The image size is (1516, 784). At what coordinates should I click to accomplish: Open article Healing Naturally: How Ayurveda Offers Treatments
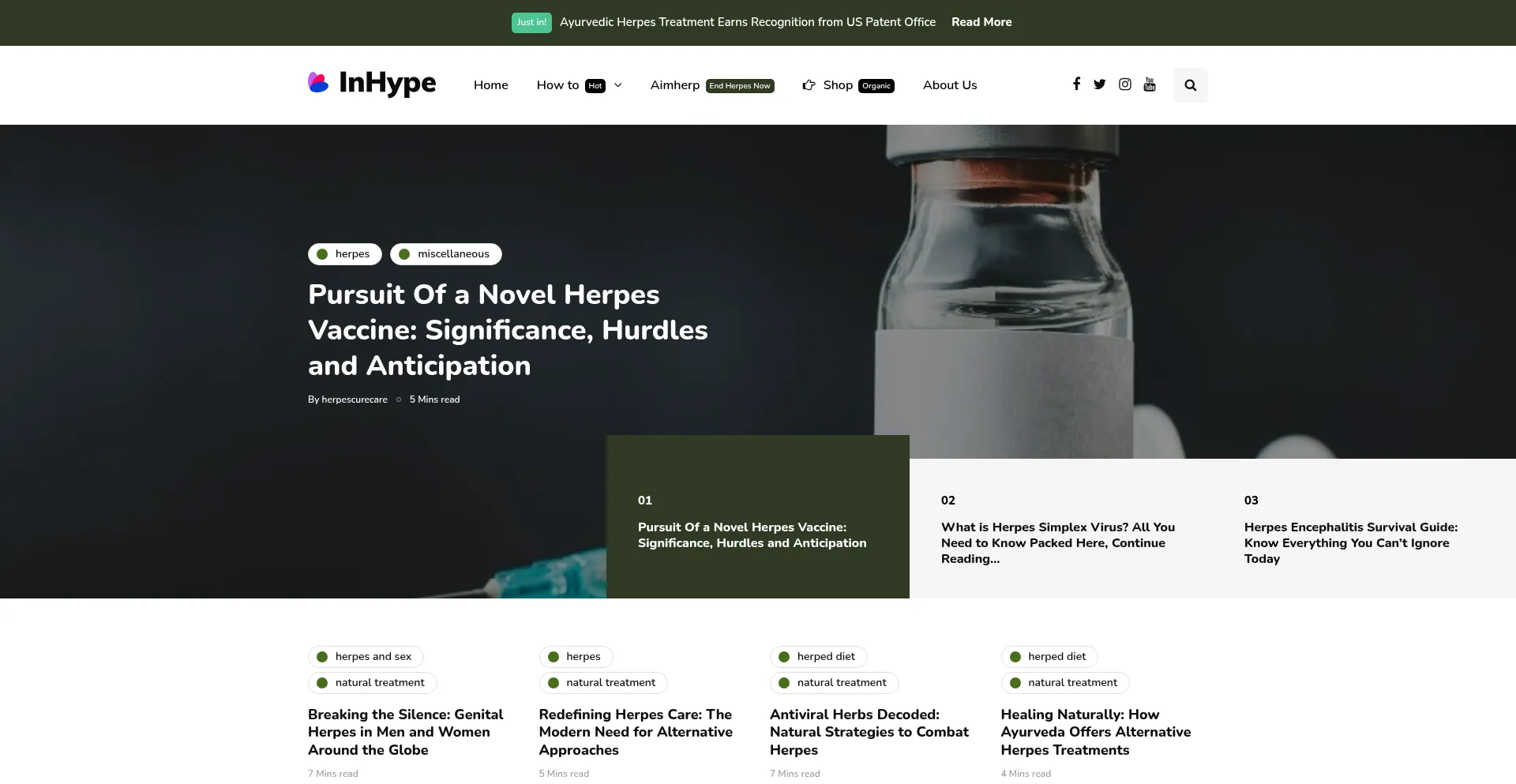pyautogui.click(x=1096, y=732)
